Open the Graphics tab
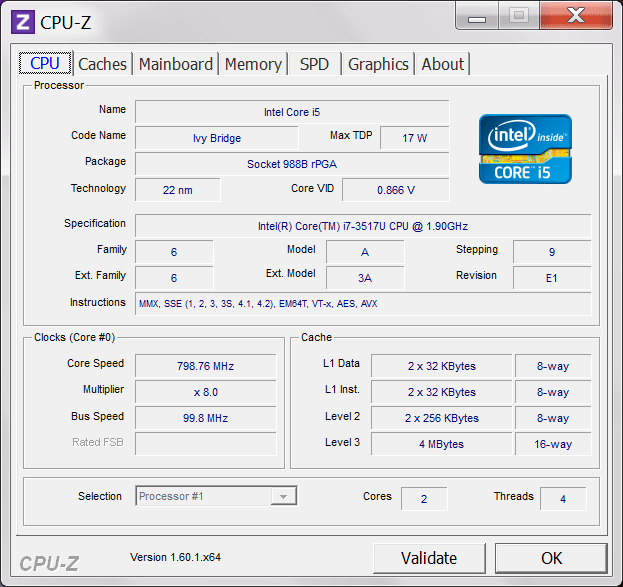623x587 pixels. coord(378,64)
